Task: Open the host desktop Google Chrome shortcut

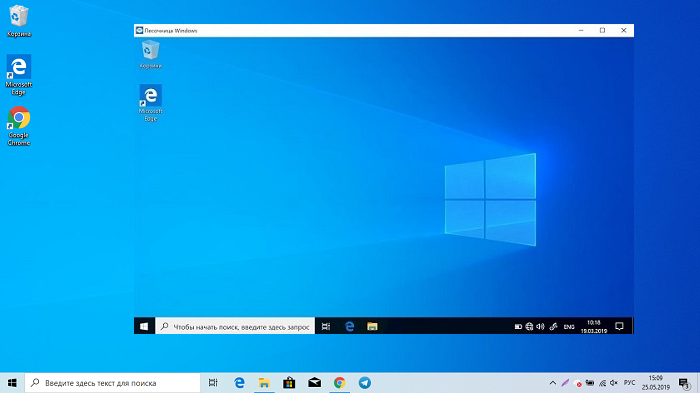Action: coord(19,126)
